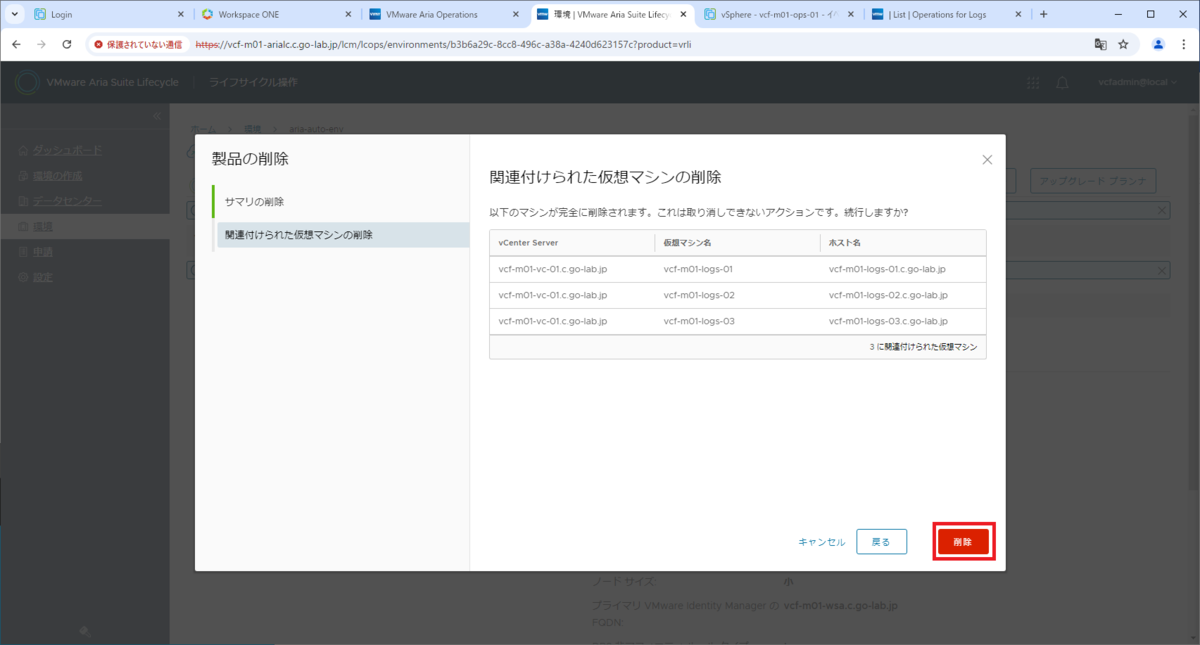The height and width of the screenshot is (645, 1200).
Task: Reload the page
Action: 67,44
